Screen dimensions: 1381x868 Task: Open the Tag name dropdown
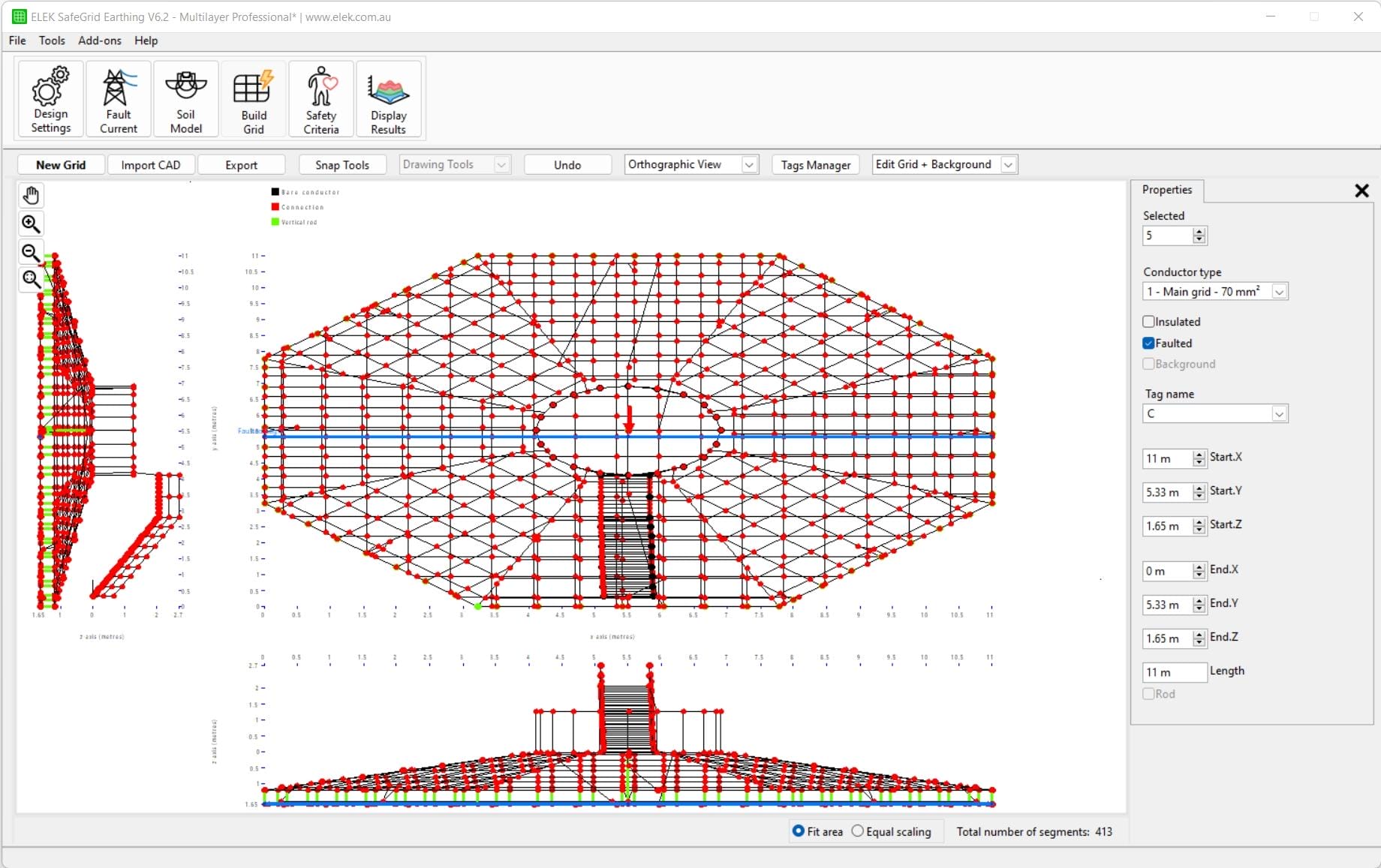[x=1280, y=413]
